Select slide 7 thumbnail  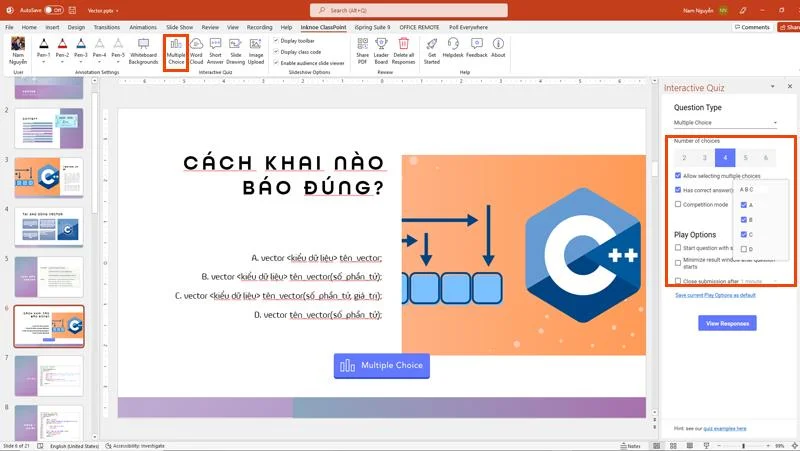coord(49,376)
